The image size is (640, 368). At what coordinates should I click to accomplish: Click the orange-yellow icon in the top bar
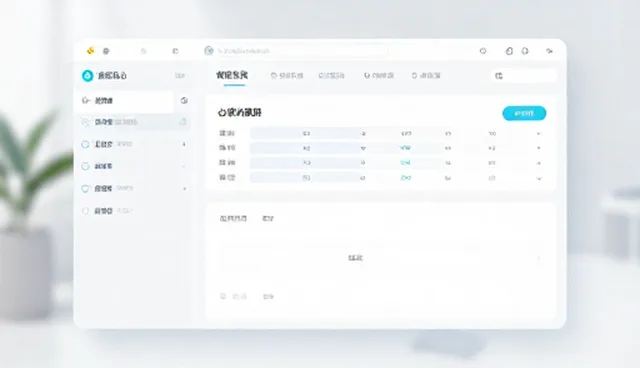[91, 51]
